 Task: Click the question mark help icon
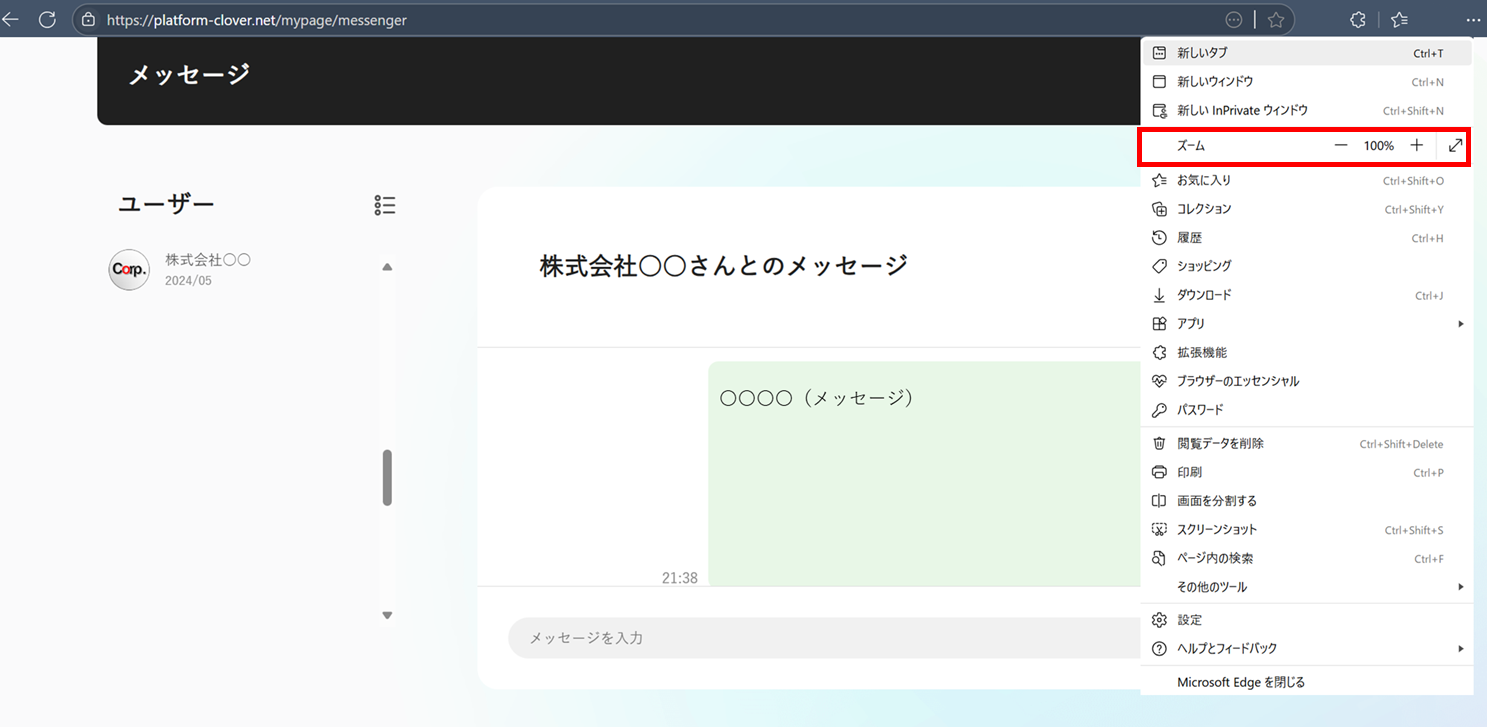1160,649
